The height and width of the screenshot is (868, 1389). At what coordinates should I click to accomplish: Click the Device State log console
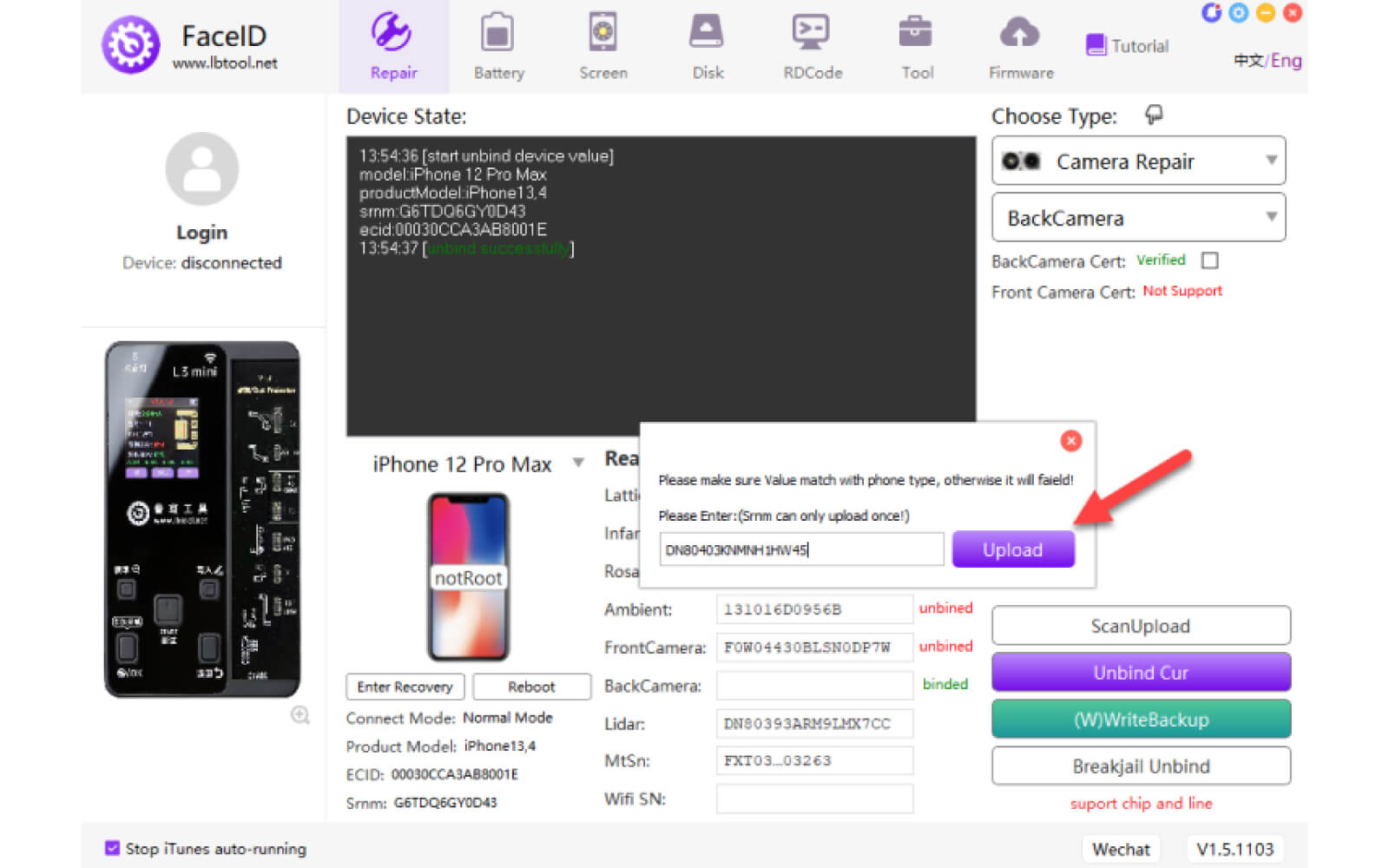coord(661,286)
